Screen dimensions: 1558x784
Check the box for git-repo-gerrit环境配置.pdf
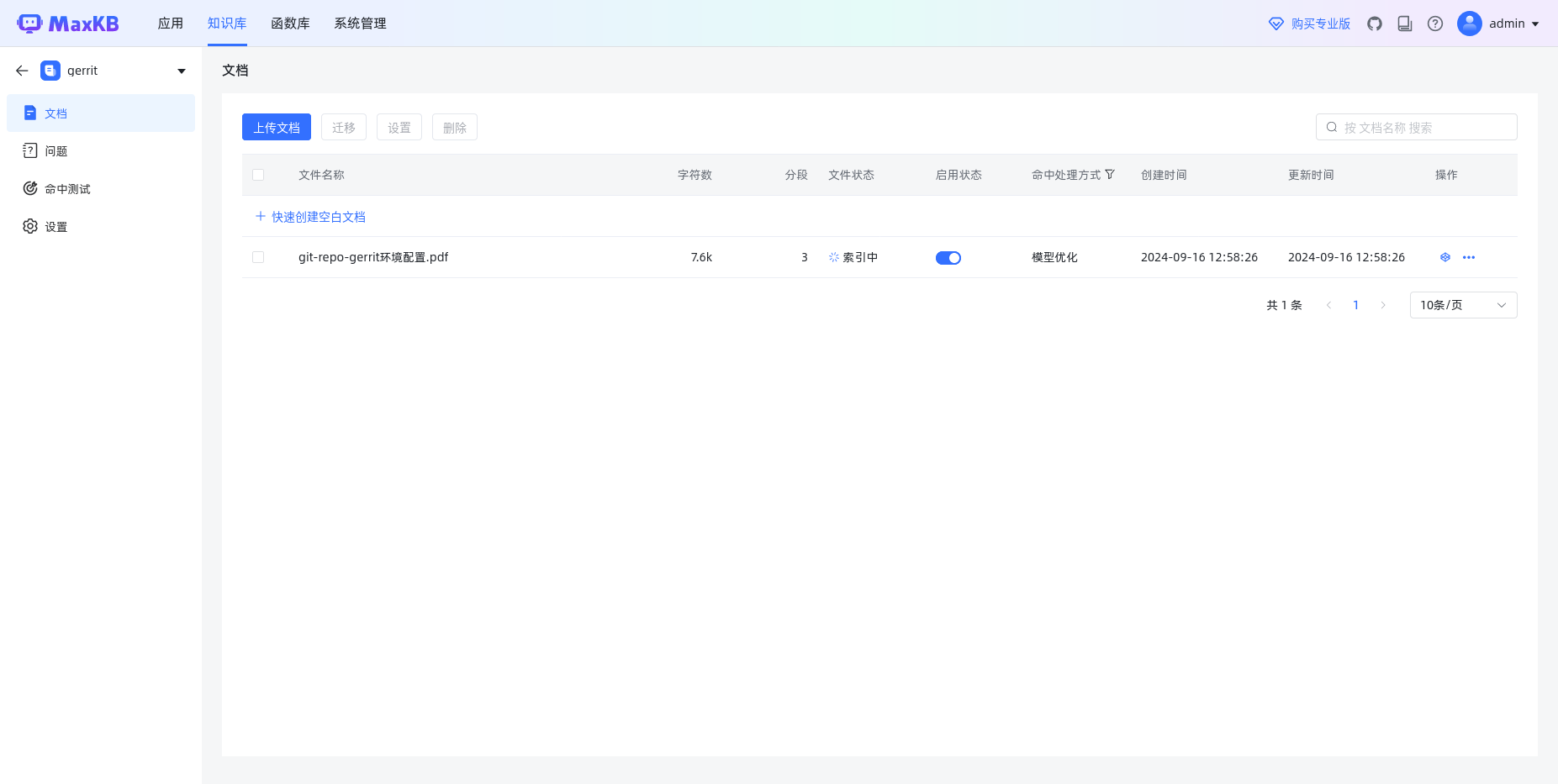point(258,257)
